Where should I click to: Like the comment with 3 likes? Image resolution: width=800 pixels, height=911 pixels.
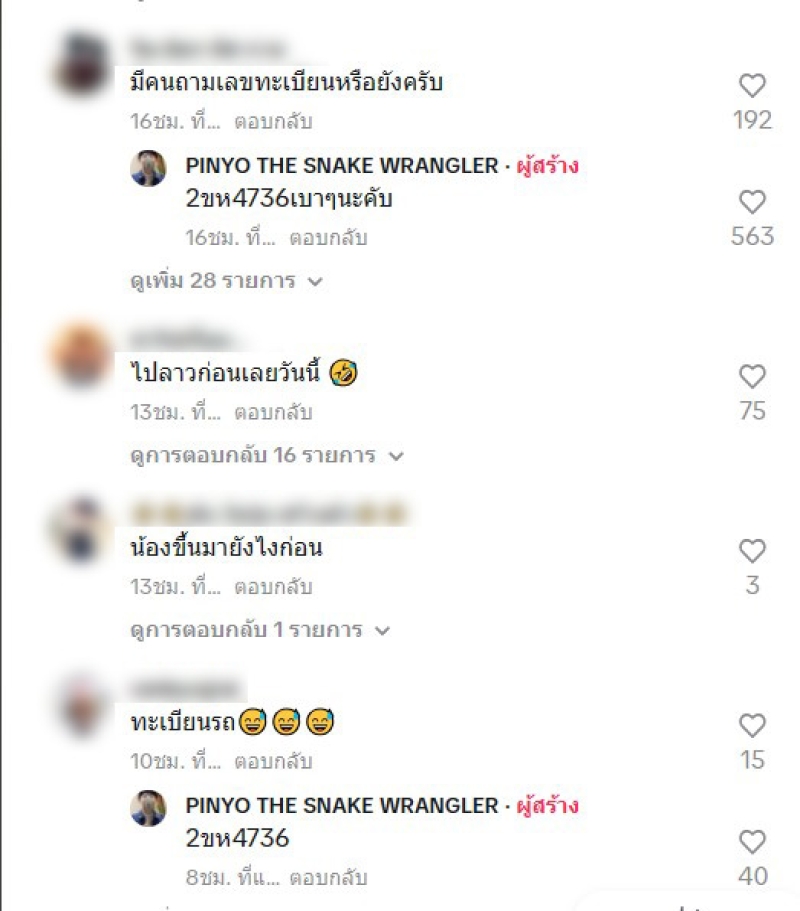pos(752,551)
